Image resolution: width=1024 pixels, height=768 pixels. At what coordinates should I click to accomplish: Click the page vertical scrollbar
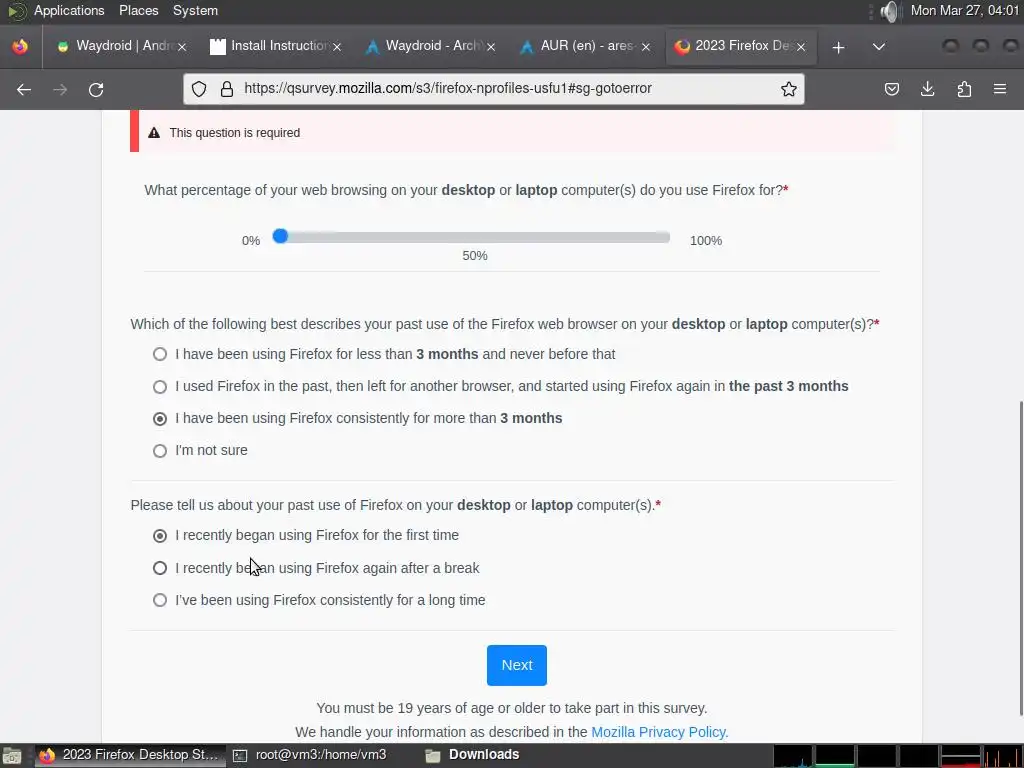coord(1019,558)
